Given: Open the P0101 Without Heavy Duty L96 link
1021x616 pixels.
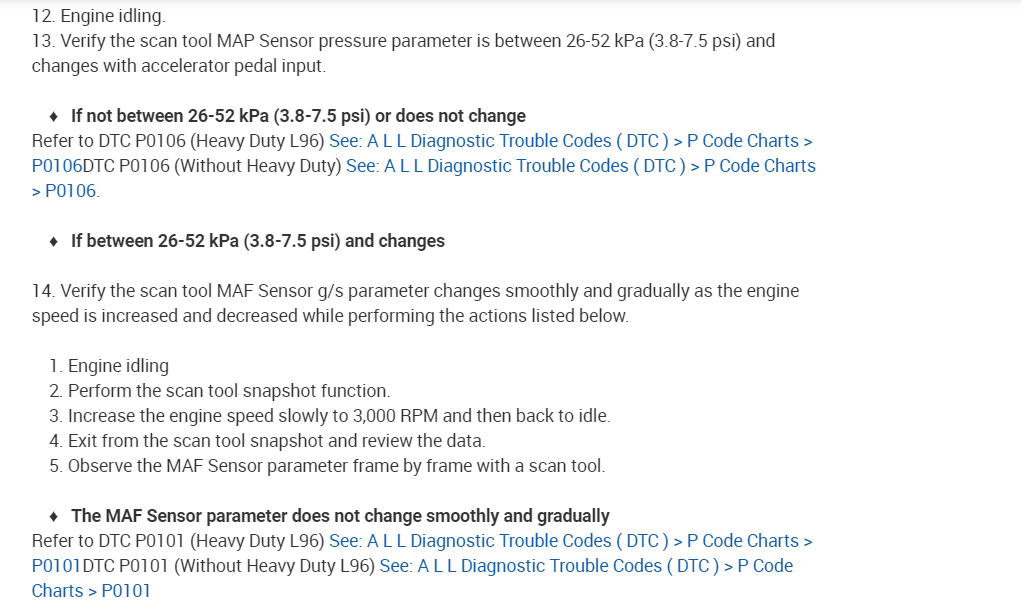Looking at the screenshot, I should [x=586, y=566].
